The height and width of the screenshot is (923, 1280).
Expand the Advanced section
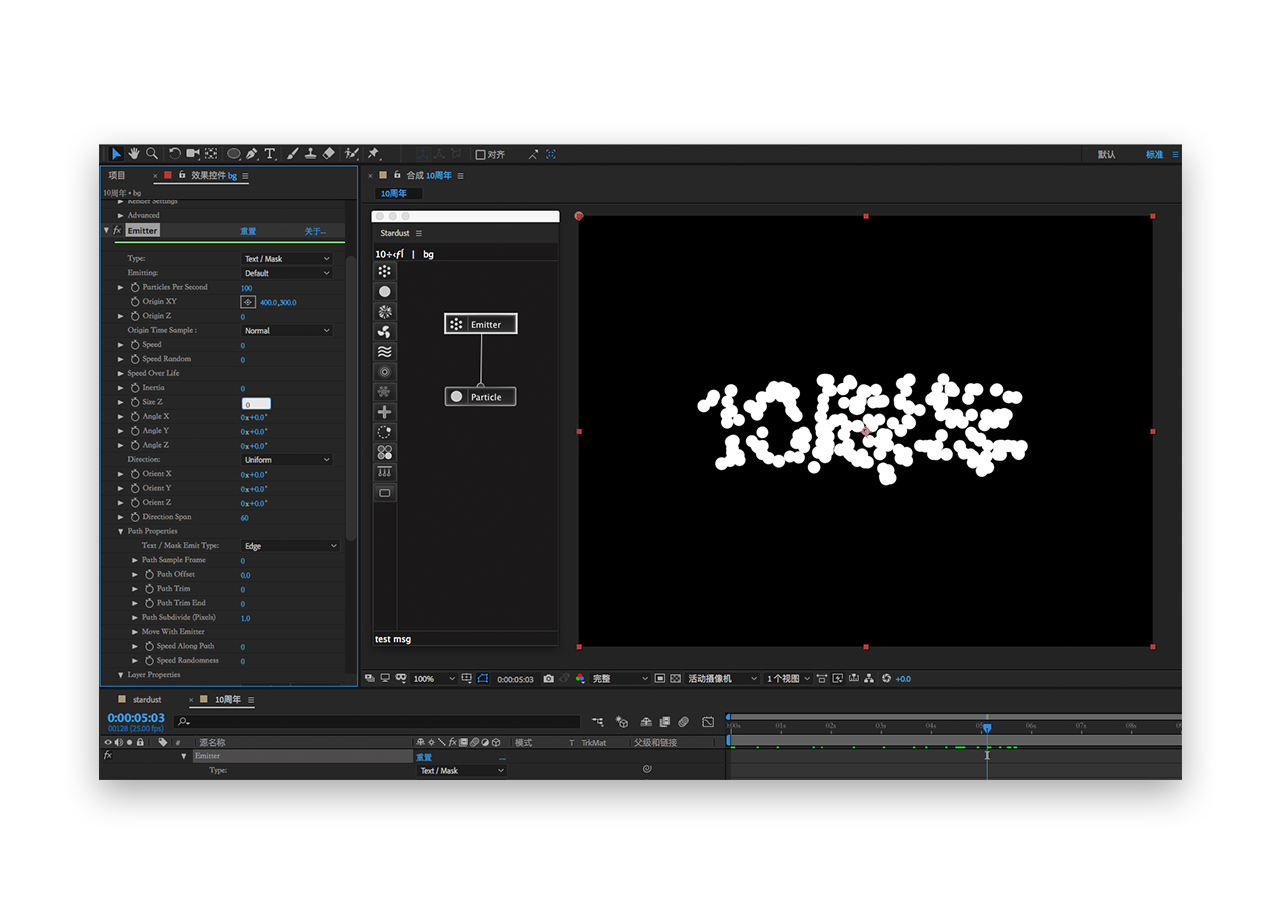(121, 215)
